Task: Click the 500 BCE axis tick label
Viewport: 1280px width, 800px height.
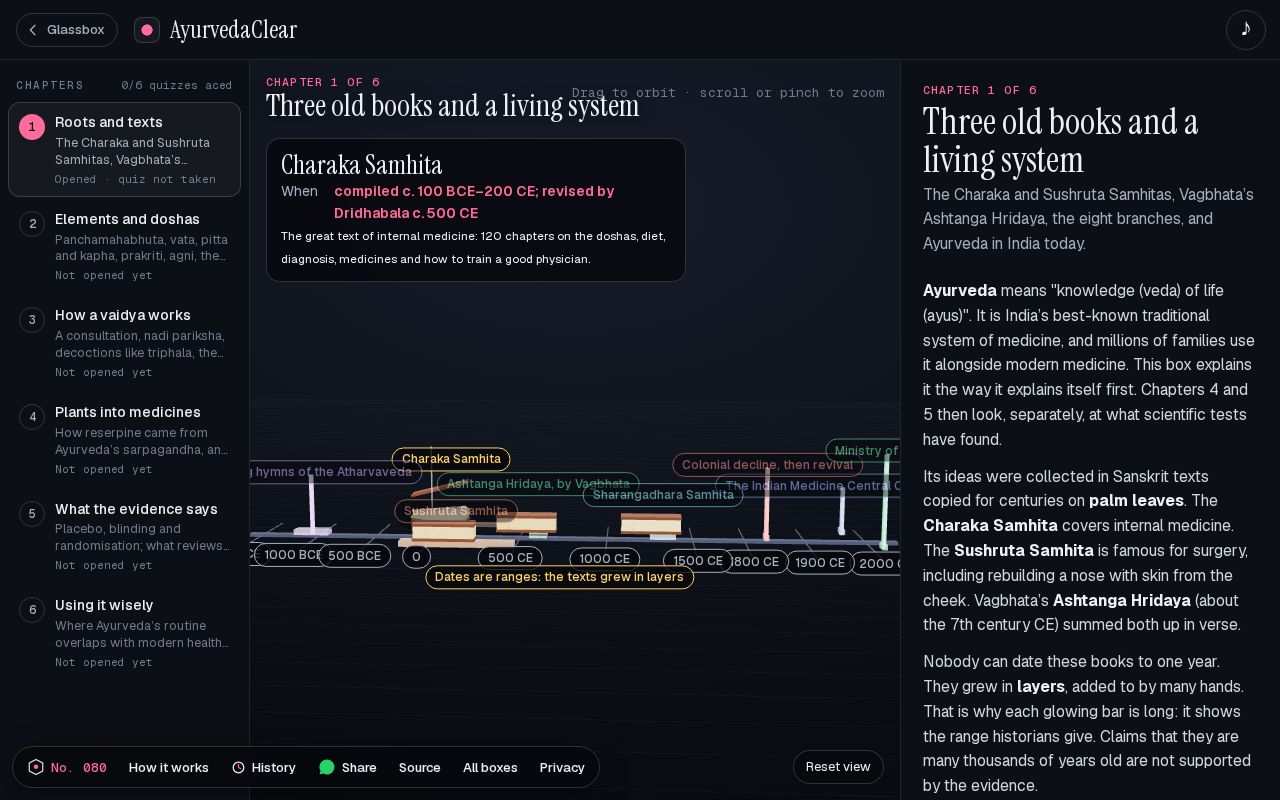Action: [354, 556]
